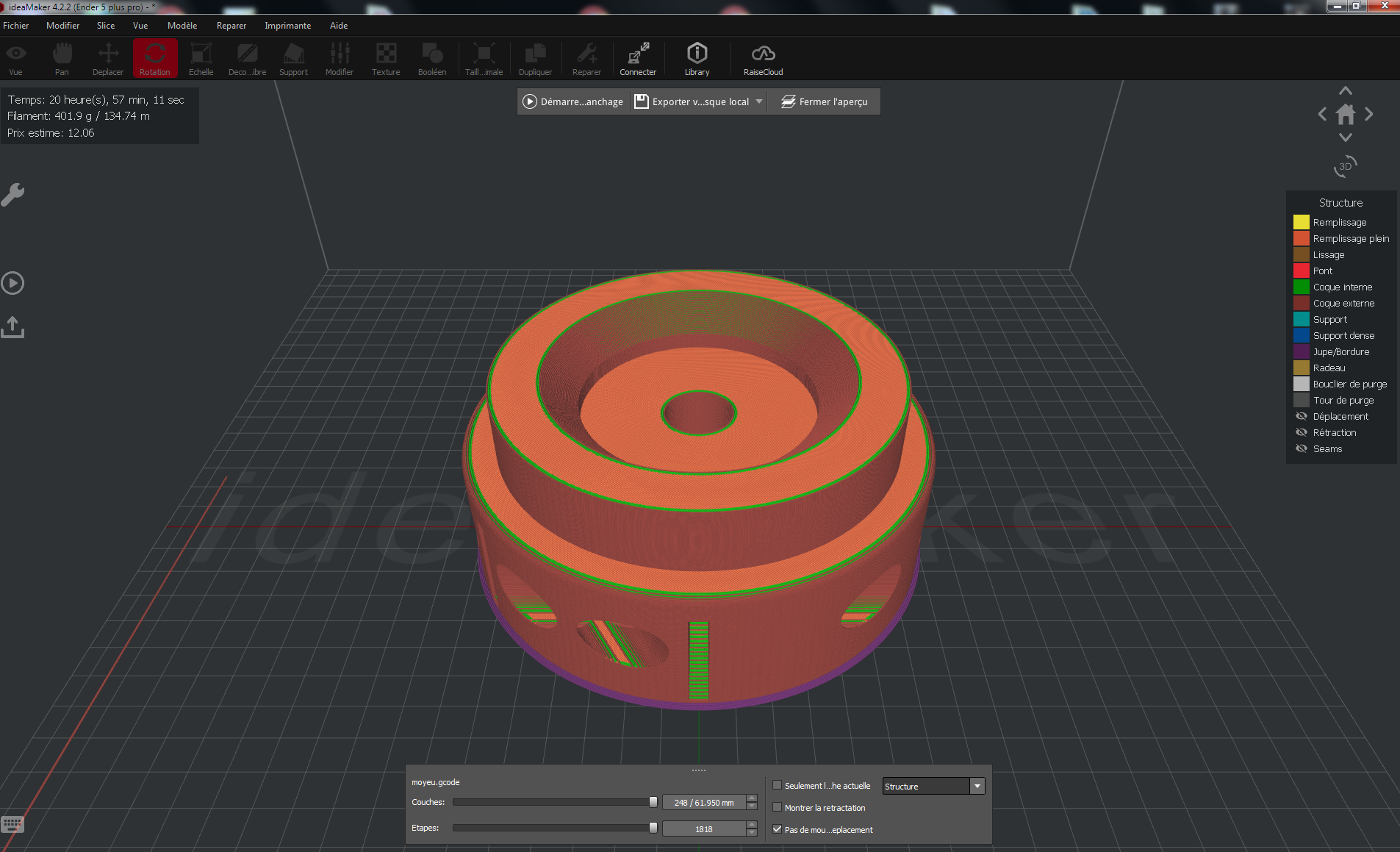Open the Library
1400x852 pixels.
tap(697, 58)
